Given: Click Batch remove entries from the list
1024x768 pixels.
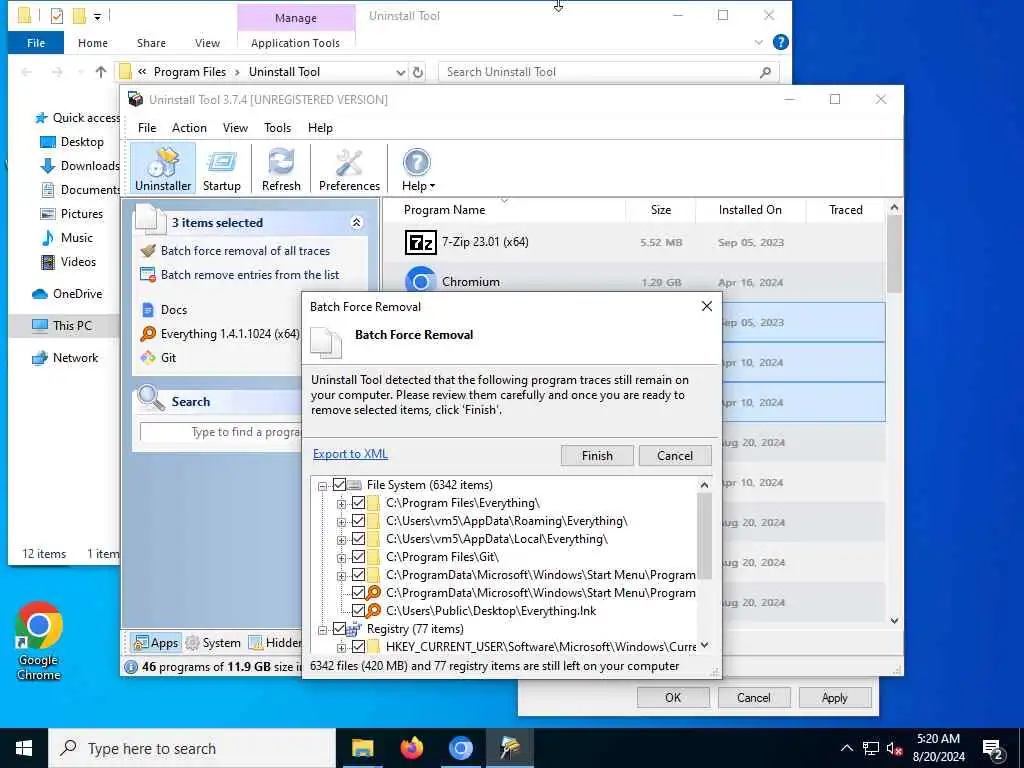Looking at the screenshot, I should coord(249,275).
